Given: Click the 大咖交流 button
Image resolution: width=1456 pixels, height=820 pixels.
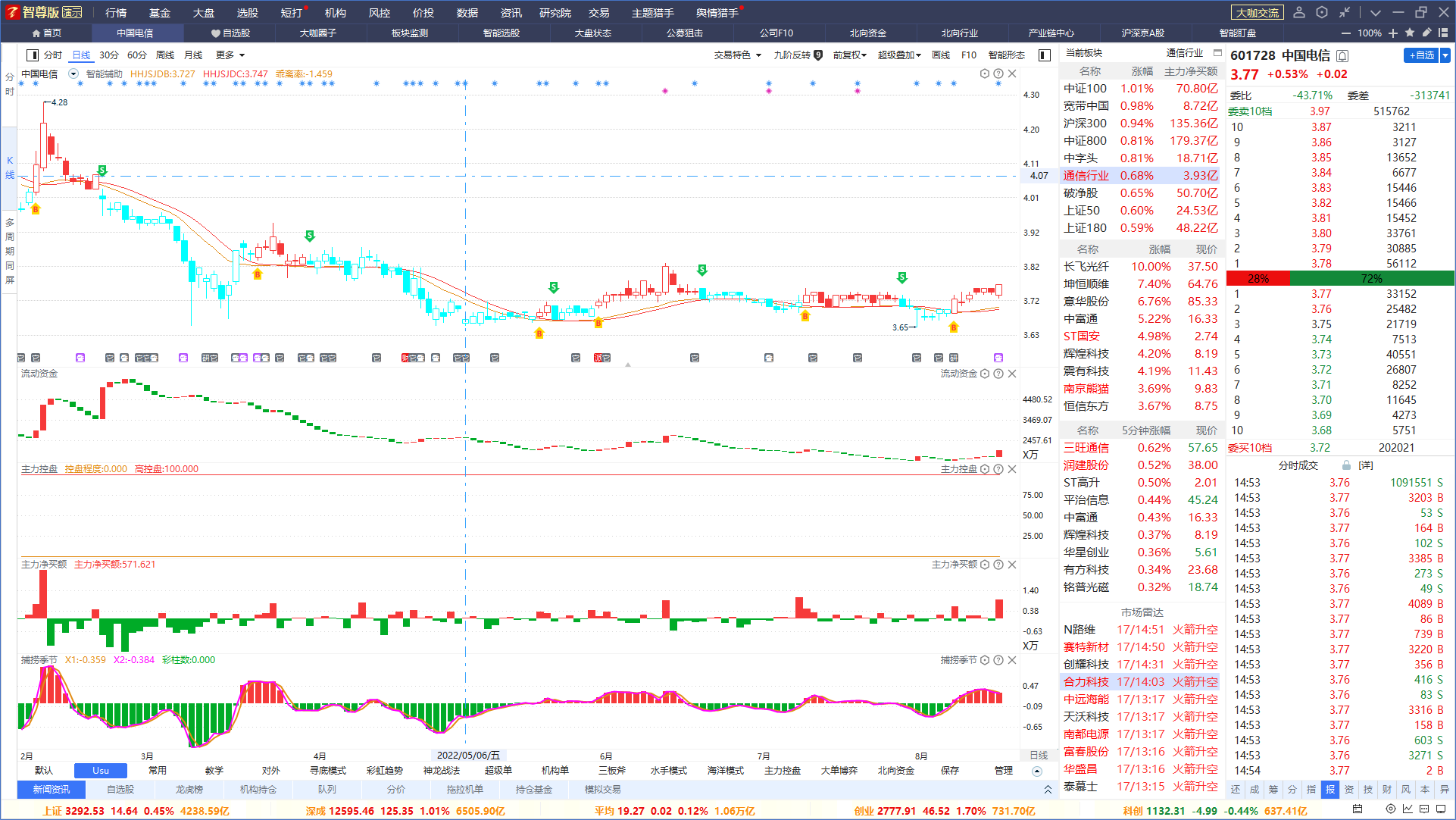Looking at the screenshot, I should (1258, 13).
